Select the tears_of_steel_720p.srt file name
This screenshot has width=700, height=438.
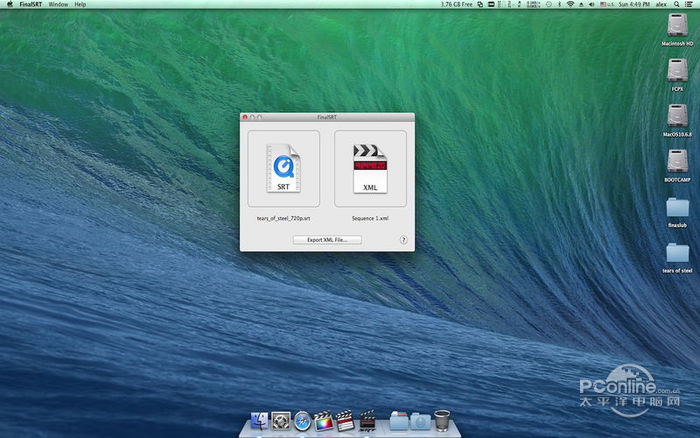click(x=283, y=218)
